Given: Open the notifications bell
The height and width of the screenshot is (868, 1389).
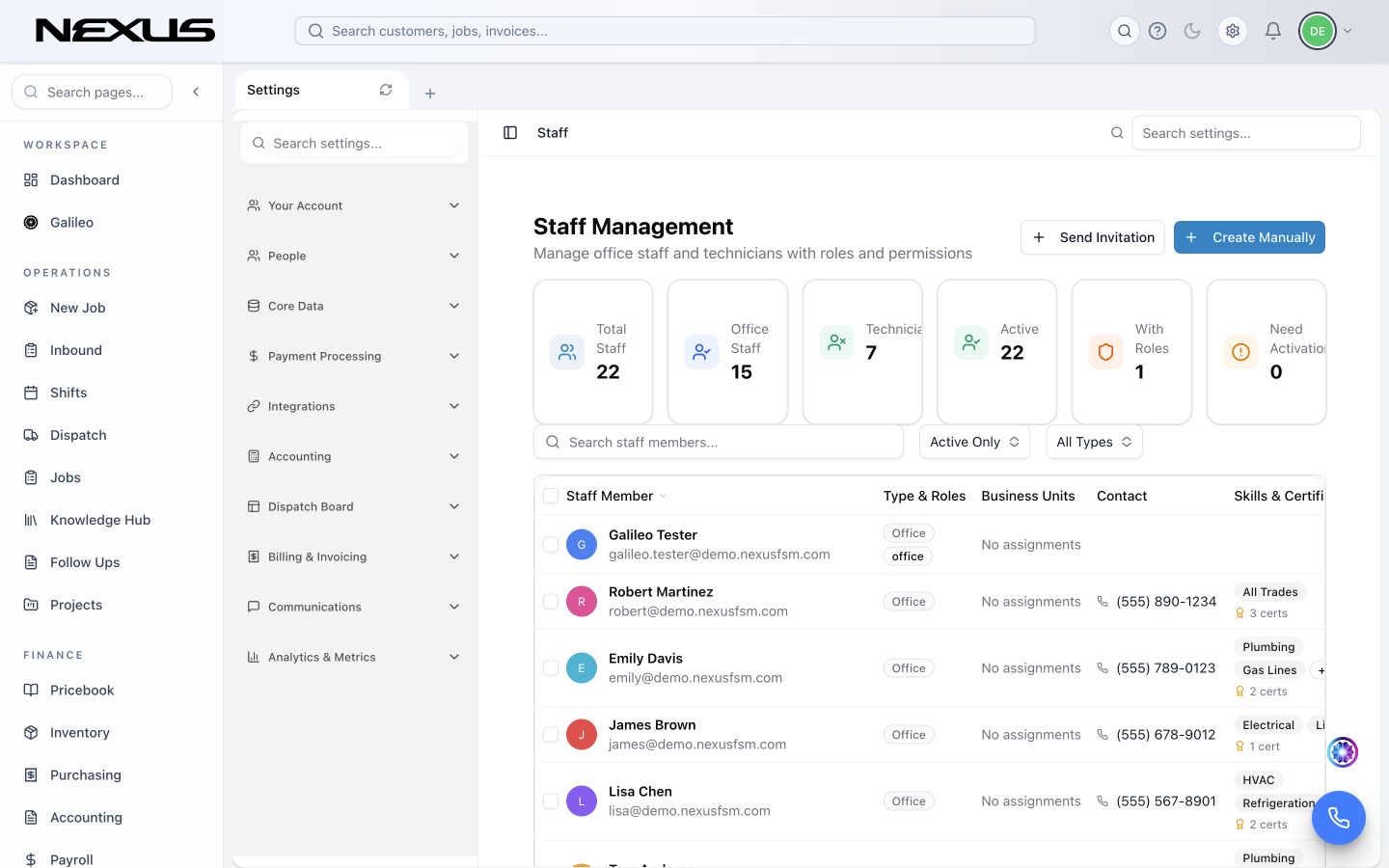Looking at the screenshot, I should tap(1273, 31).
